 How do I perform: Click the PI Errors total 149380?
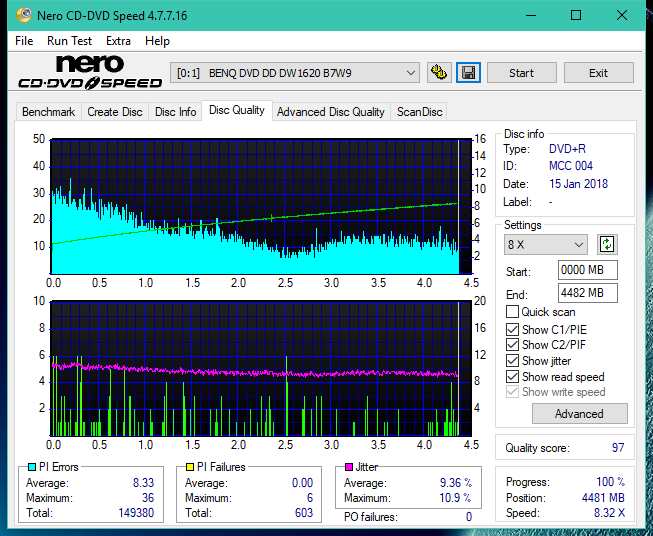(136, 513)
